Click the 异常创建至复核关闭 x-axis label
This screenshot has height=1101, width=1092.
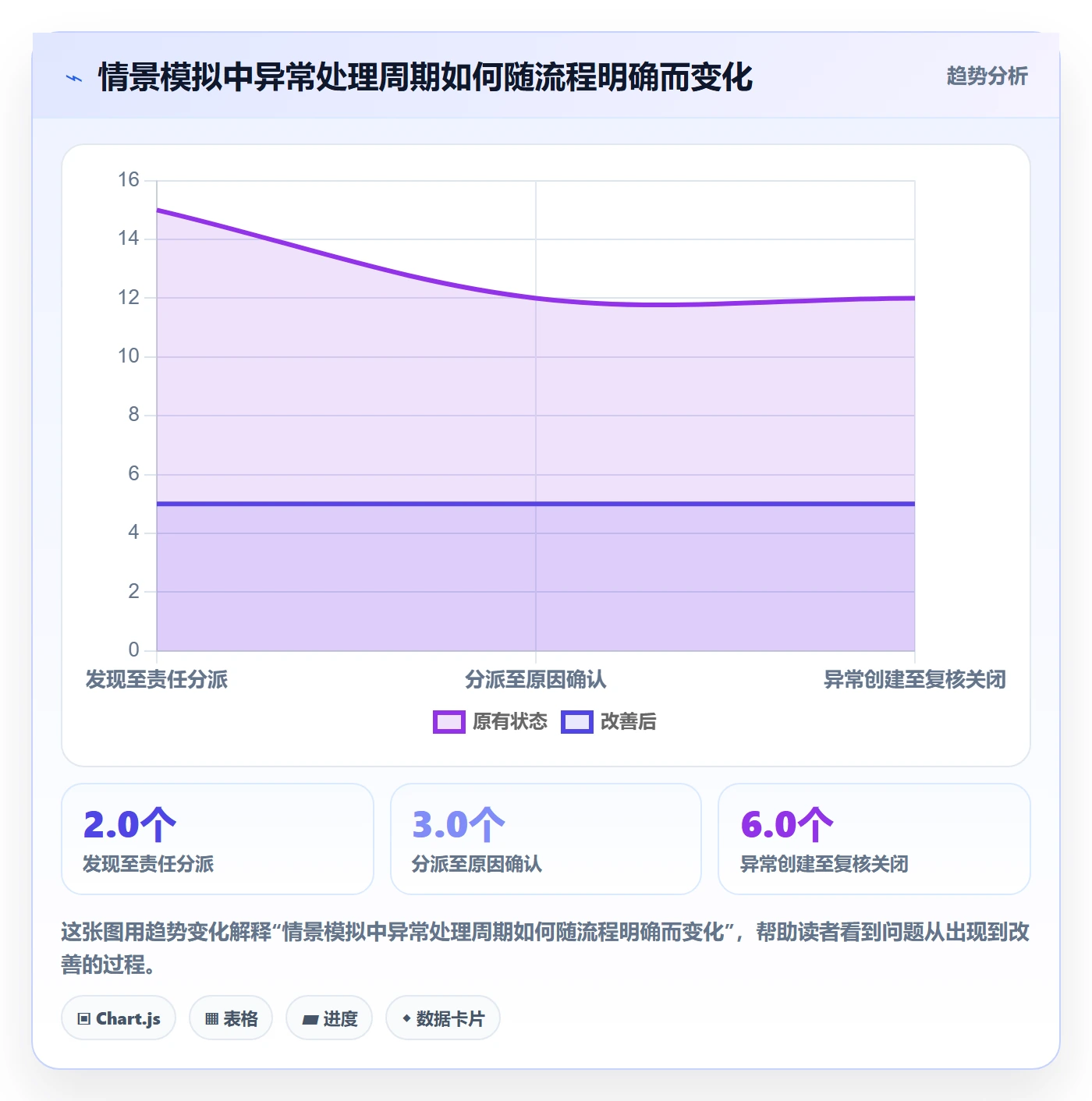[x=915, y=679]
